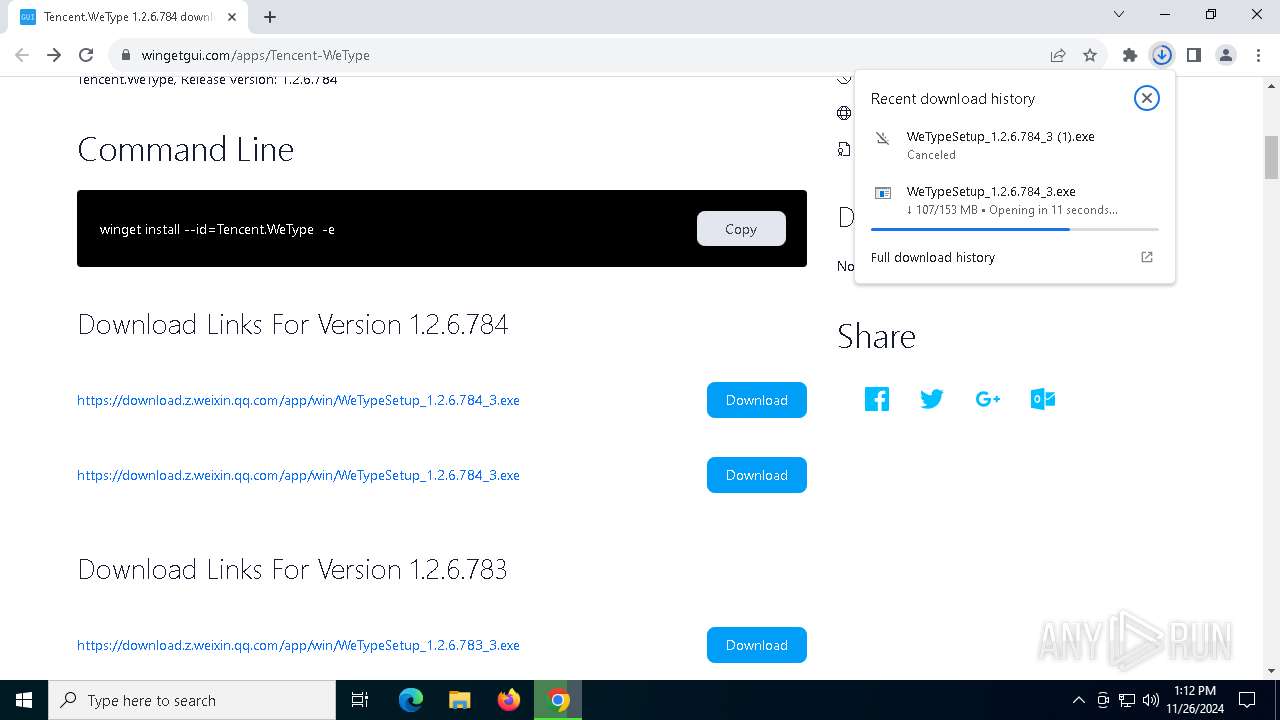The width and height of the screenshot is (1280, 720).
Task: Copy the winget install command
Action: click(x=741, y=229)
